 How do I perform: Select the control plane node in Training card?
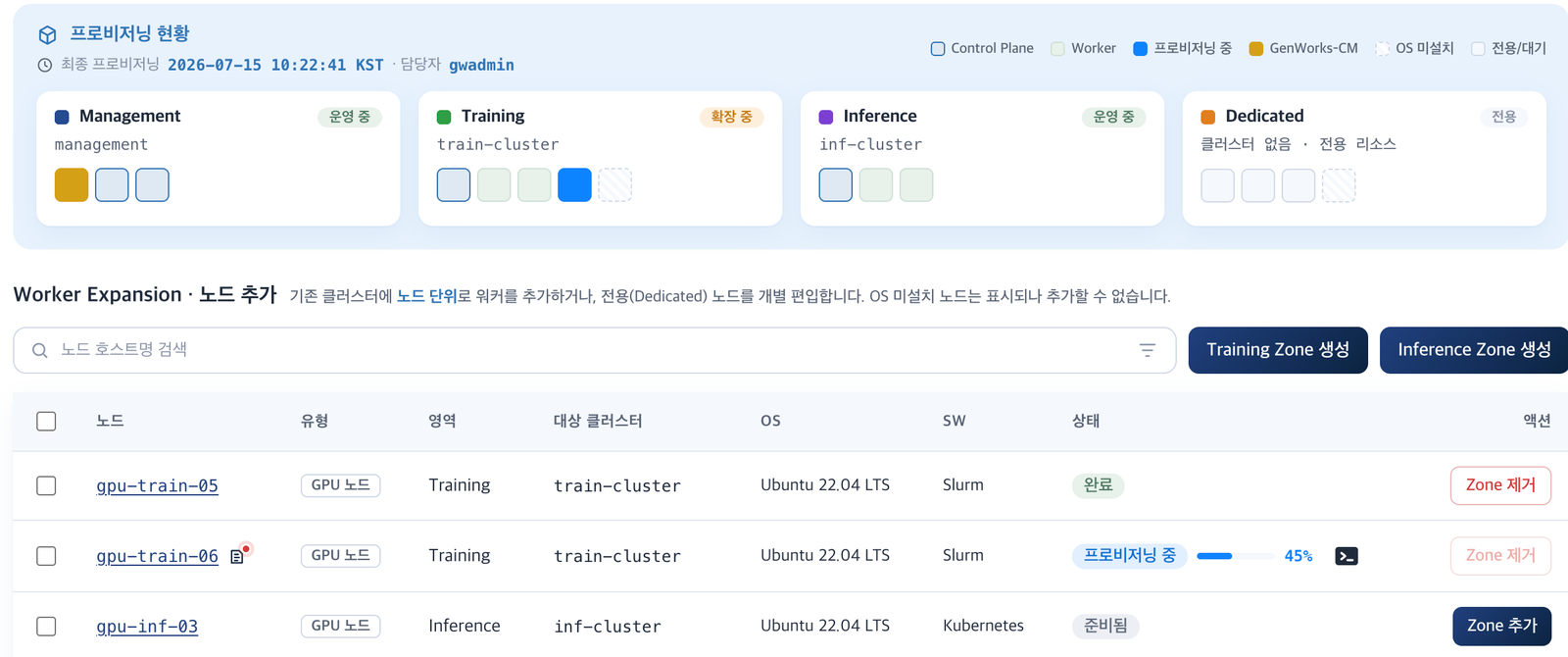click(x=454, y=185)
